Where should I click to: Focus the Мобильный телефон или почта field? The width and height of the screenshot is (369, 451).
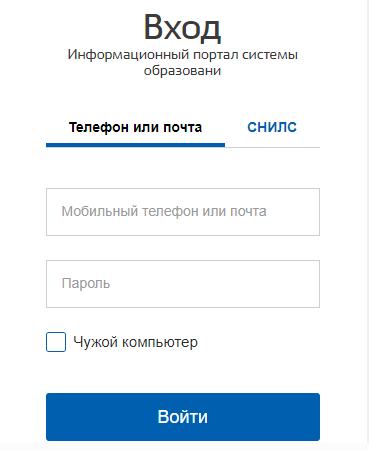[x=183, y=212]
